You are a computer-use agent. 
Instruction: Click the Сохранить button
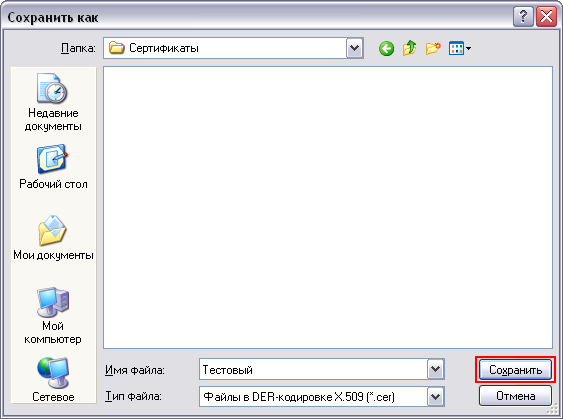coord(515,370)
